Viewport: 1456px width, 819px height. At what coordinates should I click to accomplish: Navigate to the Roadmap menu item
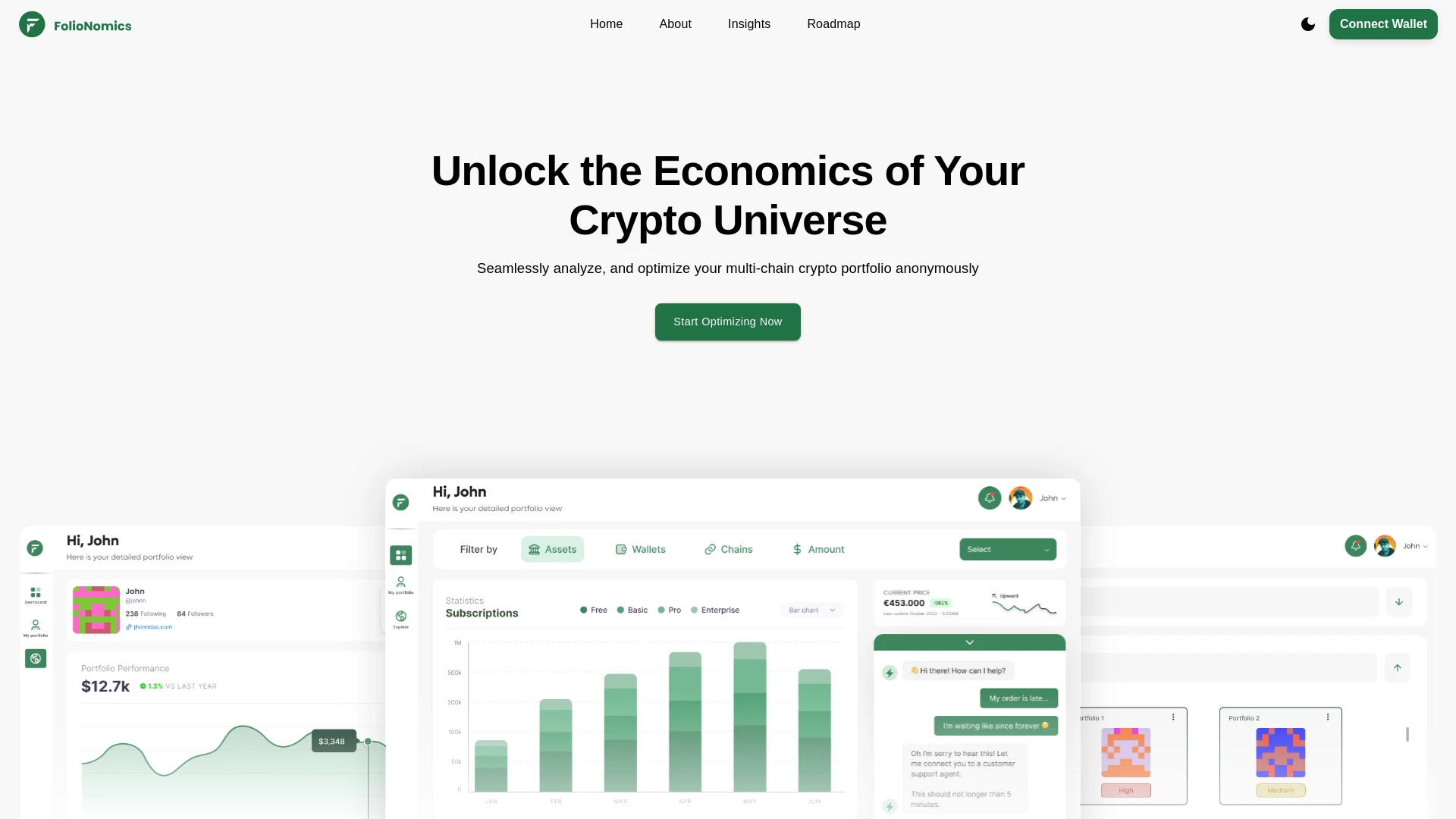[833, 23]
